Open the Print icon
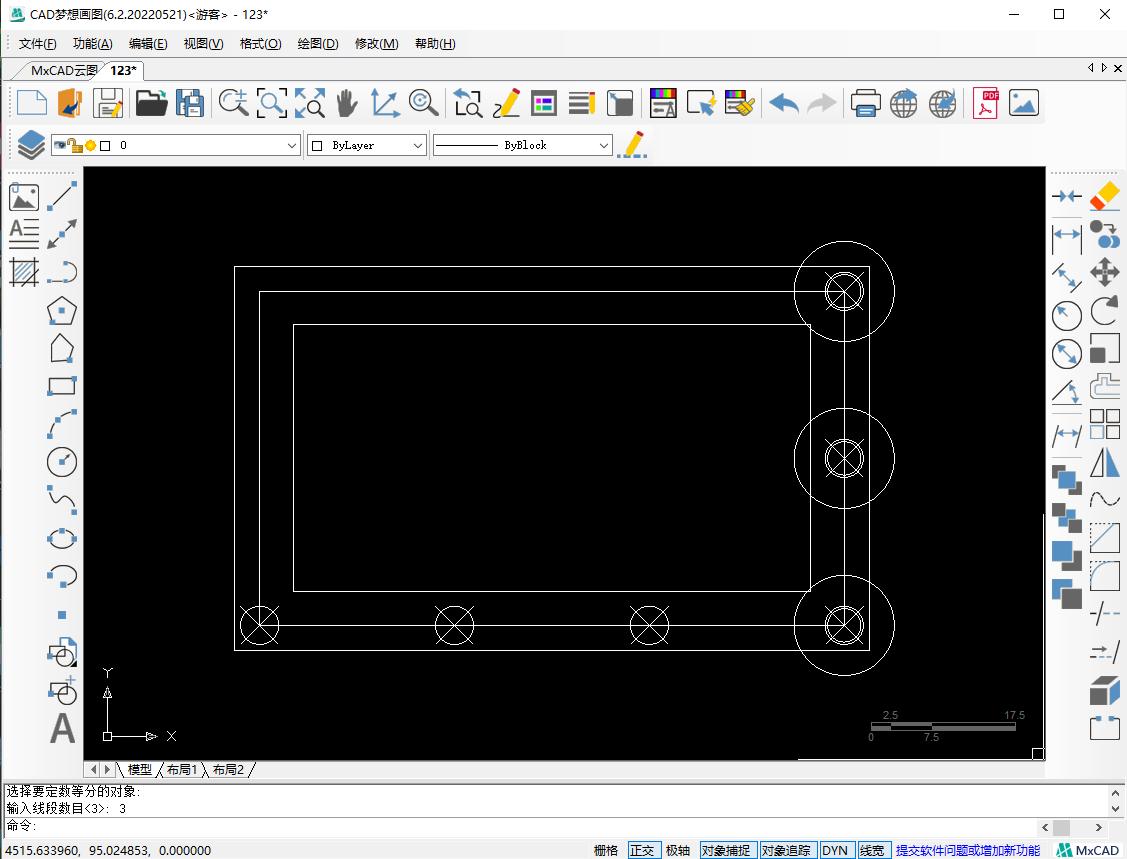 [865, 103]
